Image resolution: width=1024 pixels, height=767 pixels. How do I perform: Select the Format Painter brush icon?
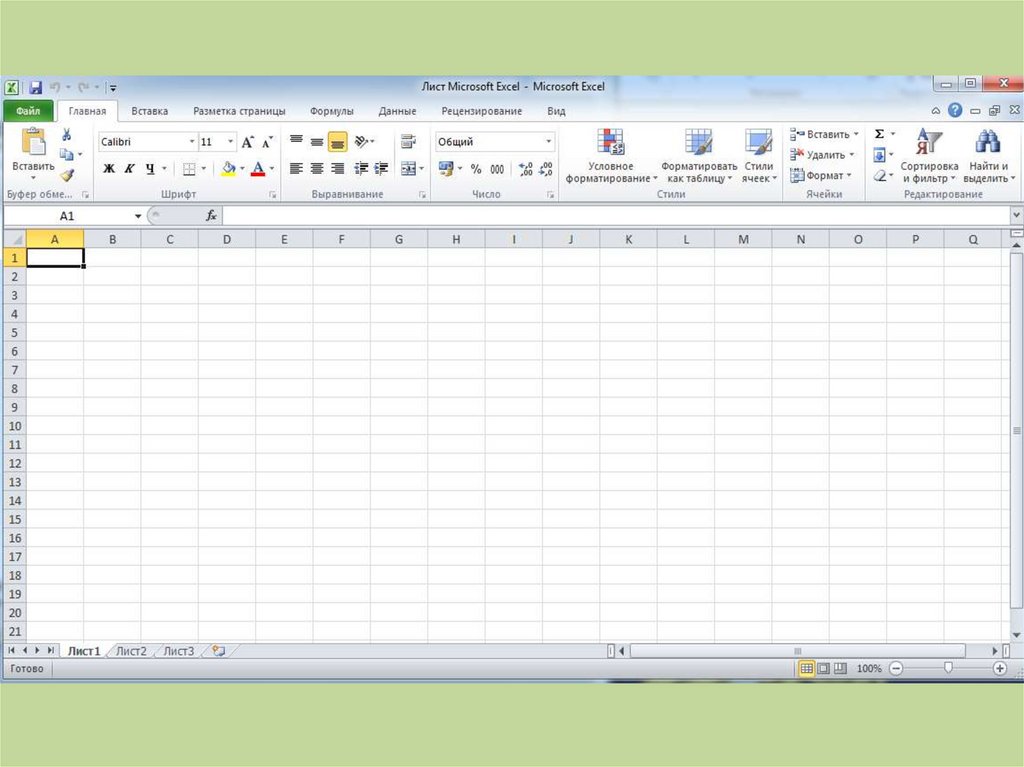point(67,174)
